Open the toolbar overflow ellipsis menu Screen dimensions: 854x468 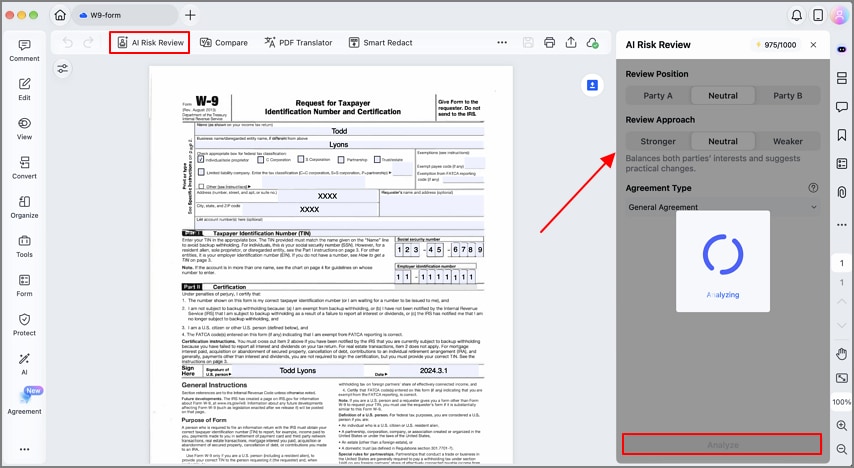tap(502, 42)
